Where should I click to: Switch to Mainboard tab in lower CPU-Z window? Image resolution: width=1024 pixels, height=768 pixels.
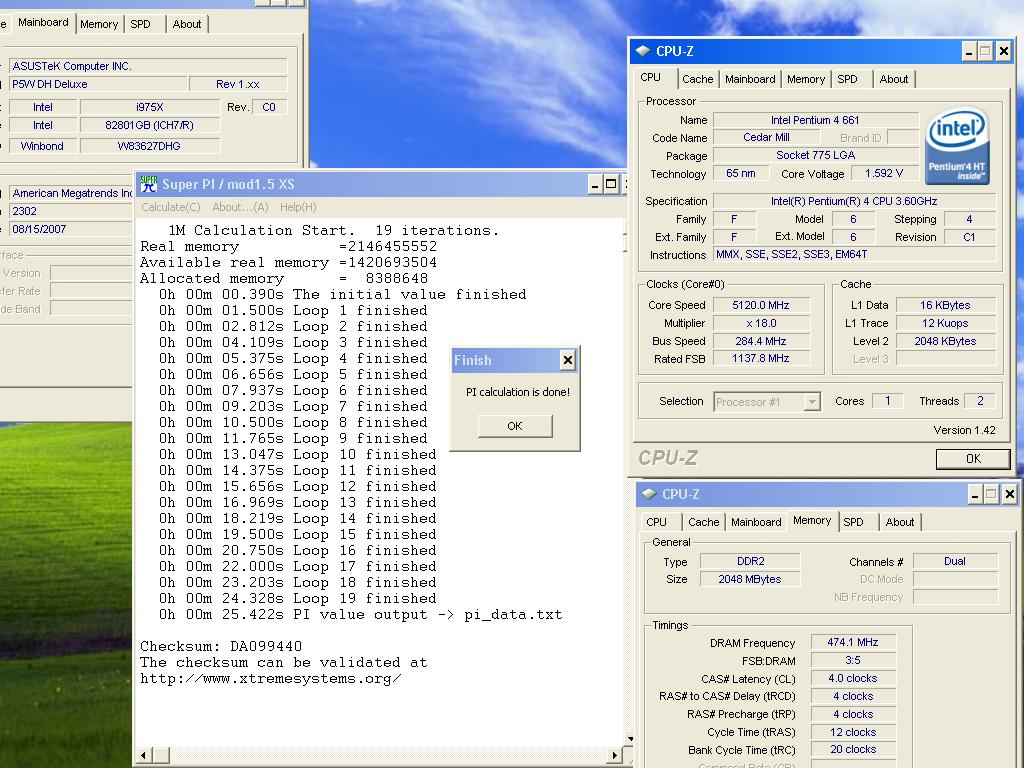[x=756, y=522]
